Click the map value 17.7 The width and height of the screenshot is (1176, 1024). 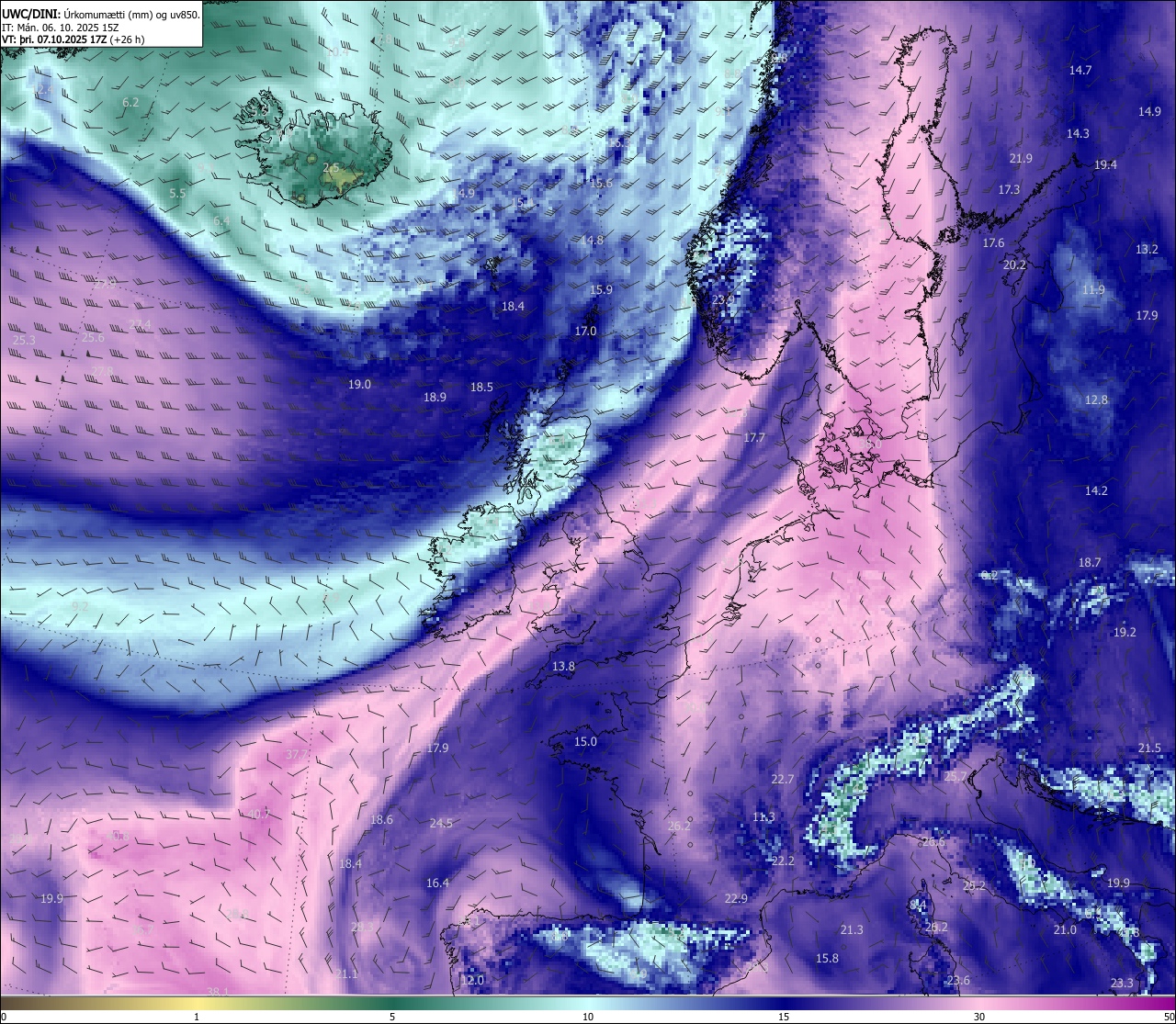click(x=754, y=437)
